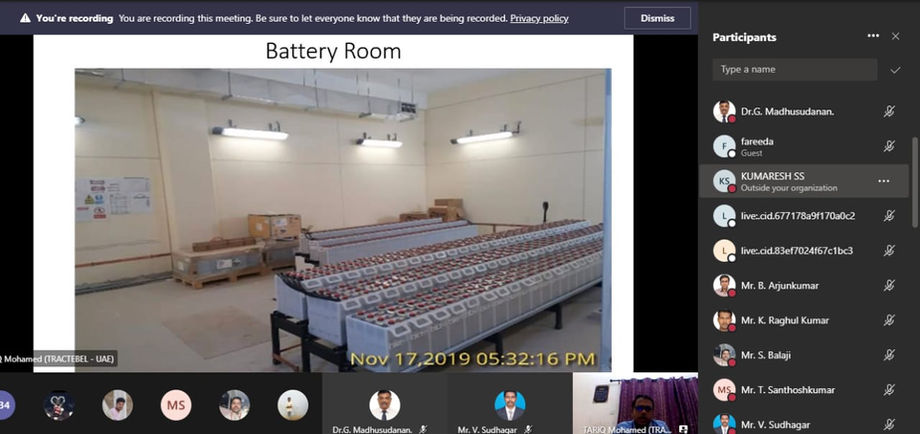This screenshot has width=920, height=434.
Task: Click the Battery Room slide title
Action: click(x=333, y=51)
